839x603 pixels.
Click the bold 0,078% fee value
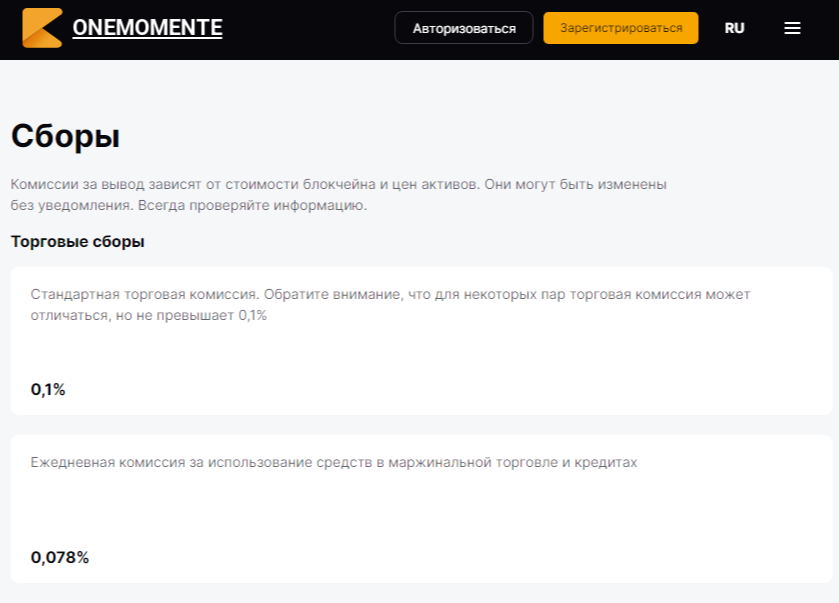coord(60,558)
